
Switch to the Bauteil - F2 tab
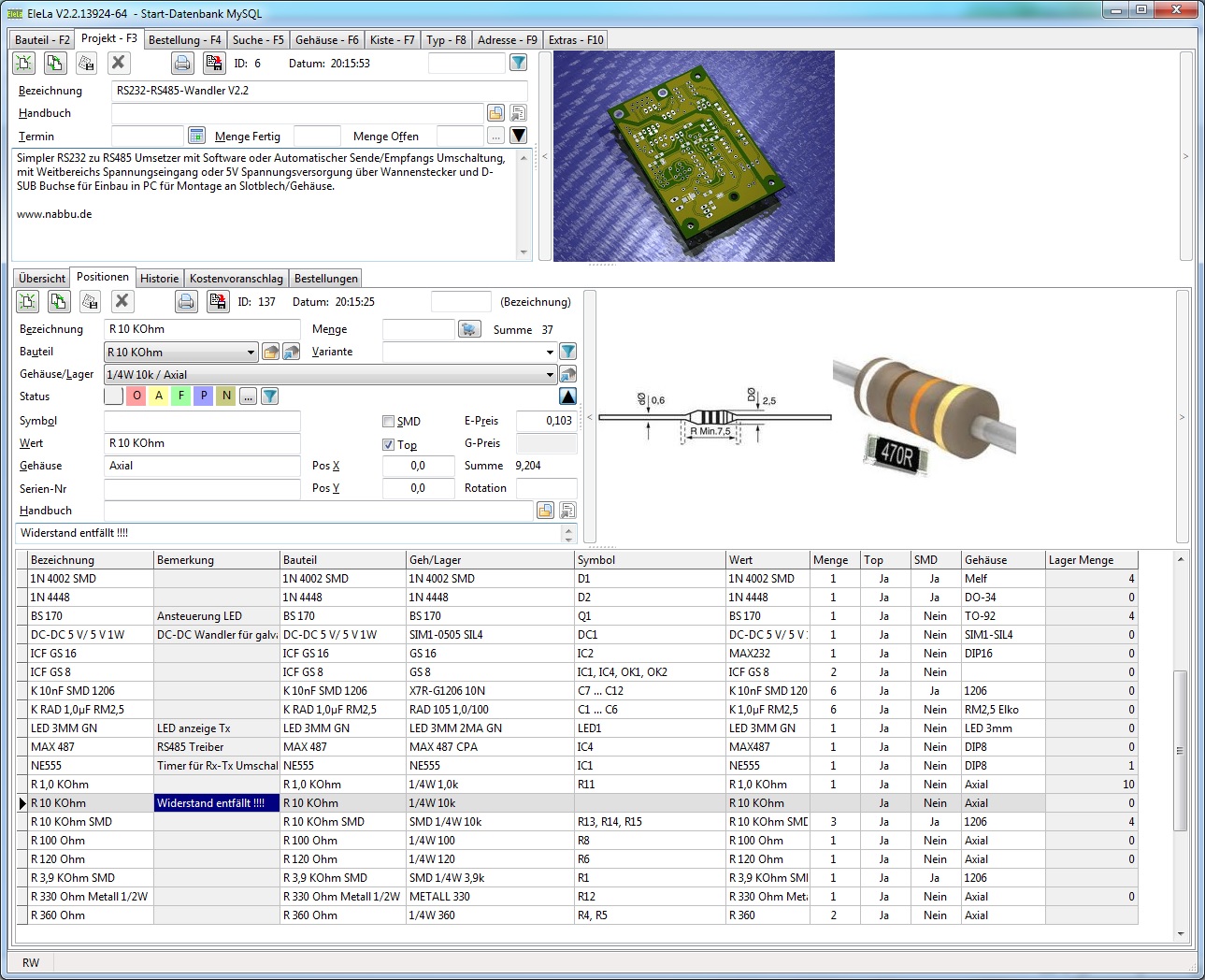[42, 40]
